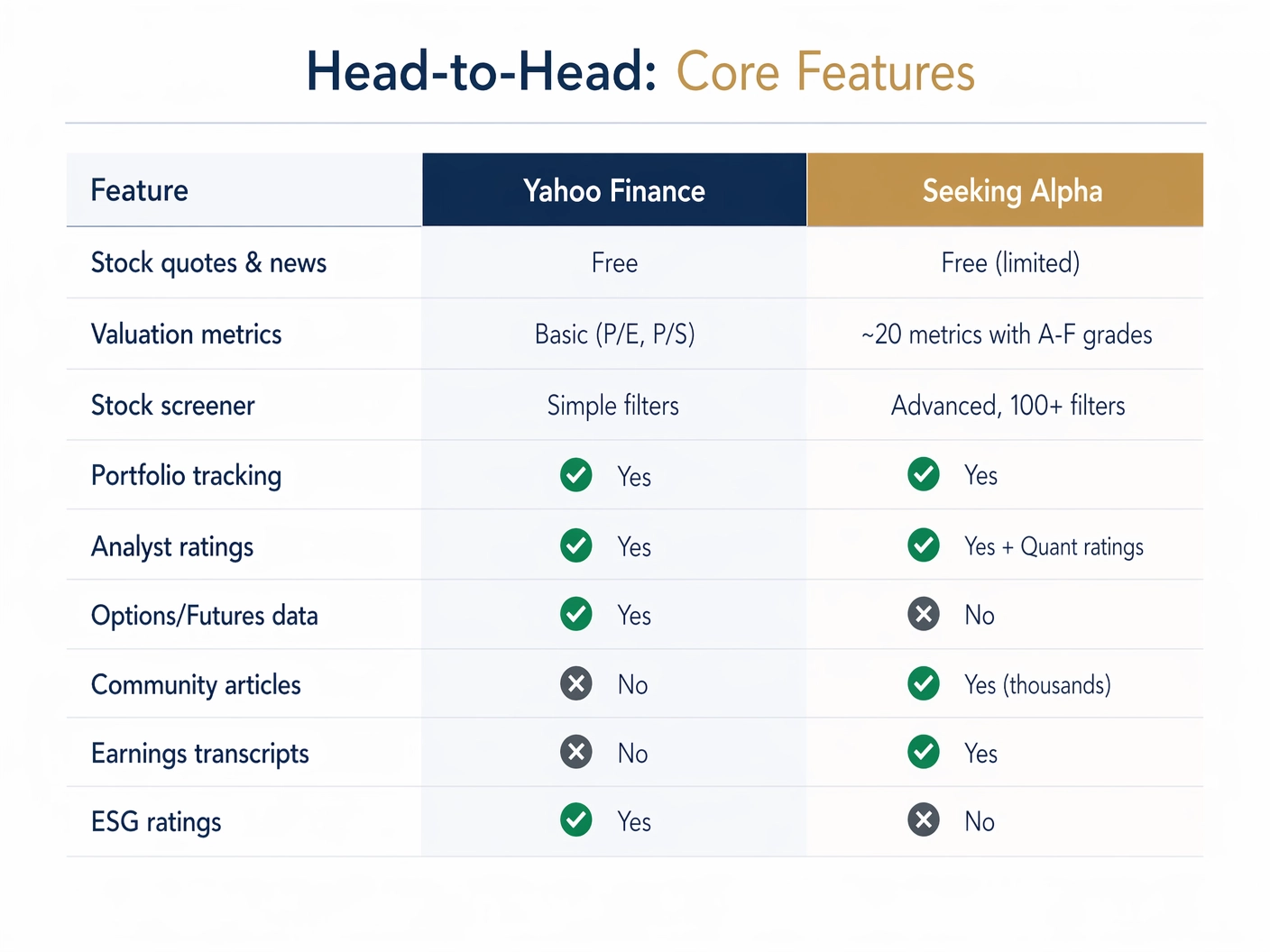Image resolution: width=1270 pixels, height=952 pixels.
Task: Click Seeking Alpha Earnings transcripts check icon
Action: [924, 752]
